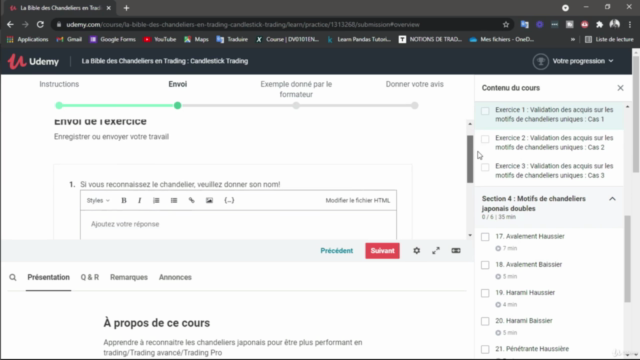Click Ajoutez votre réponse field
Viewport: 640px width, 360px height.
click(x=238, y=224)
